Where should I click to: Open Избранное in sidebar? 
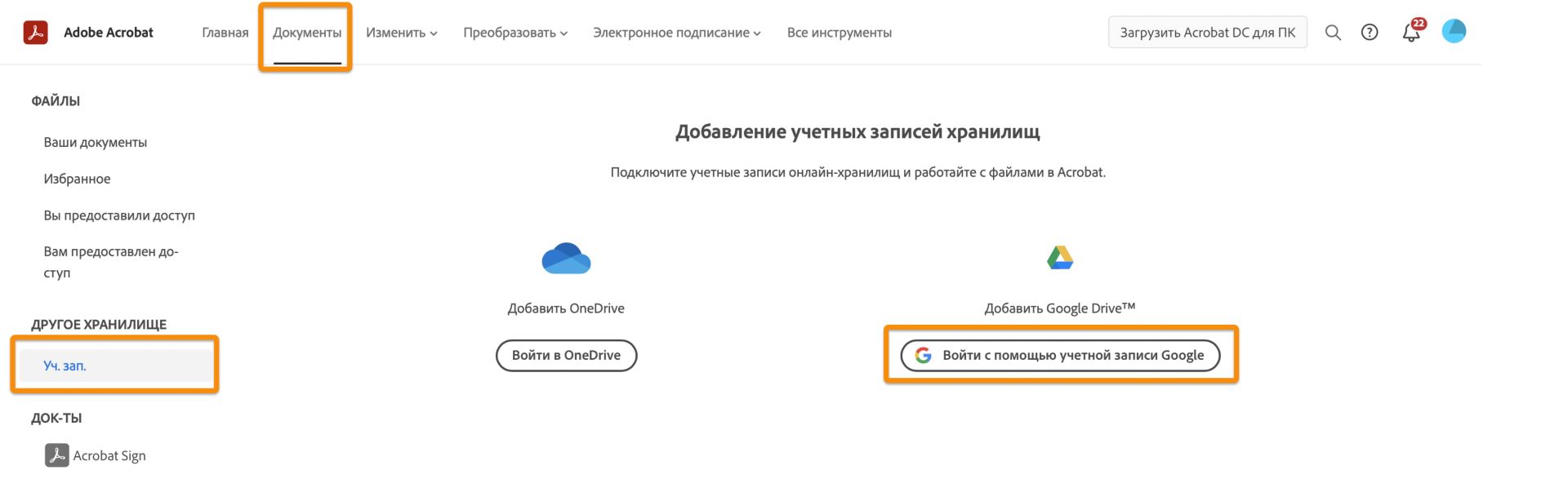click(x=77, y=179)
